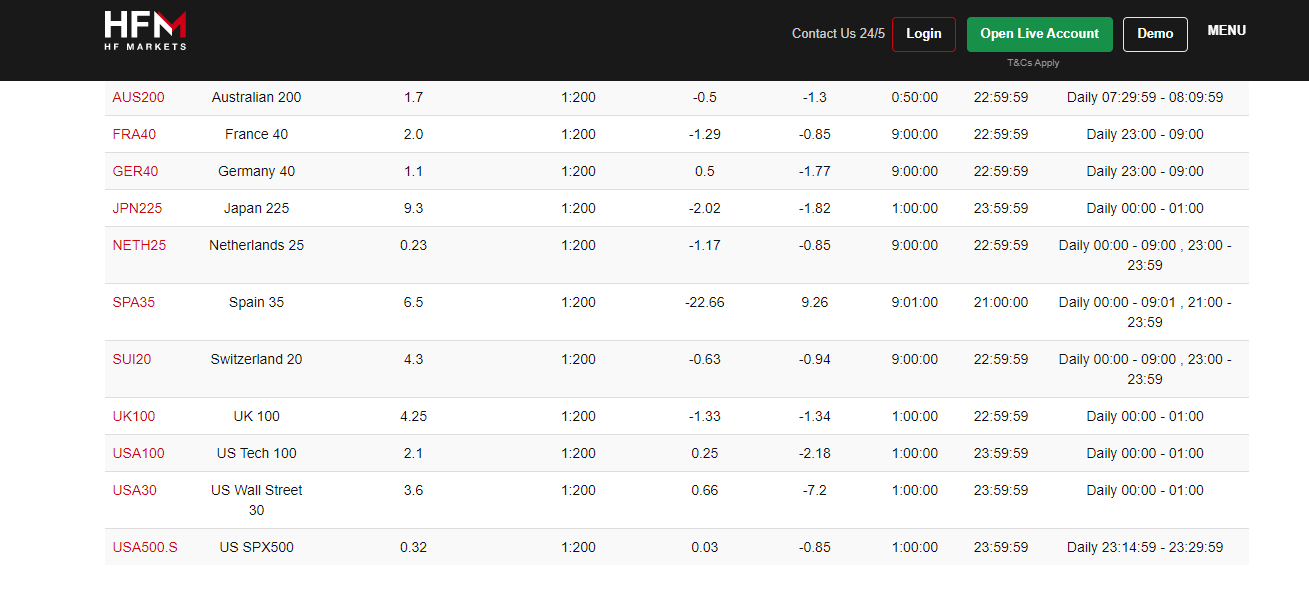
Task: Click the -1.77 swap value in GER40 row
Action: (815, 171)
